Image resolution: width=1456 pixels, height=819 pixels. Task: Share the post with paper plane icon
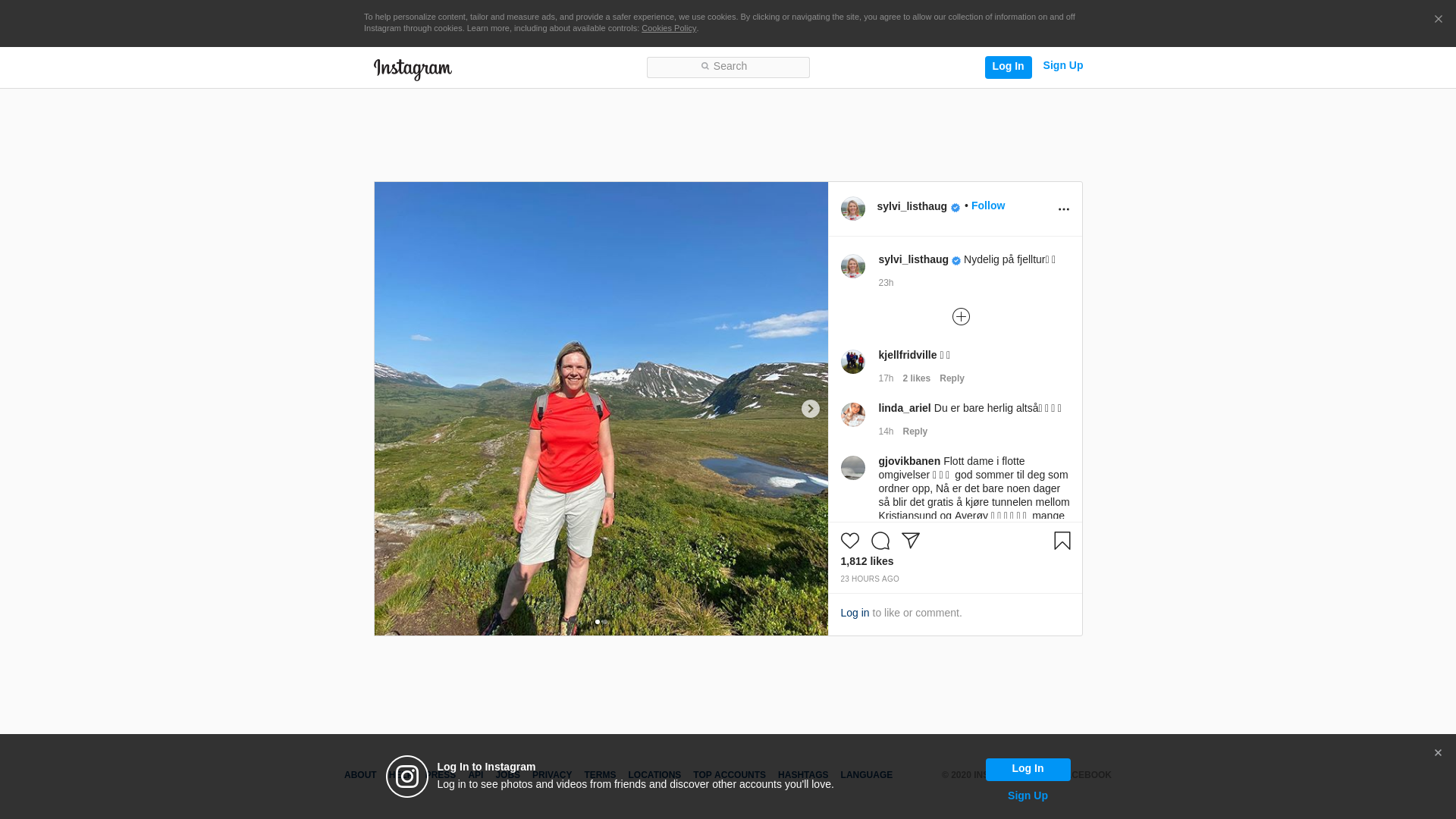tap(910, 541)
